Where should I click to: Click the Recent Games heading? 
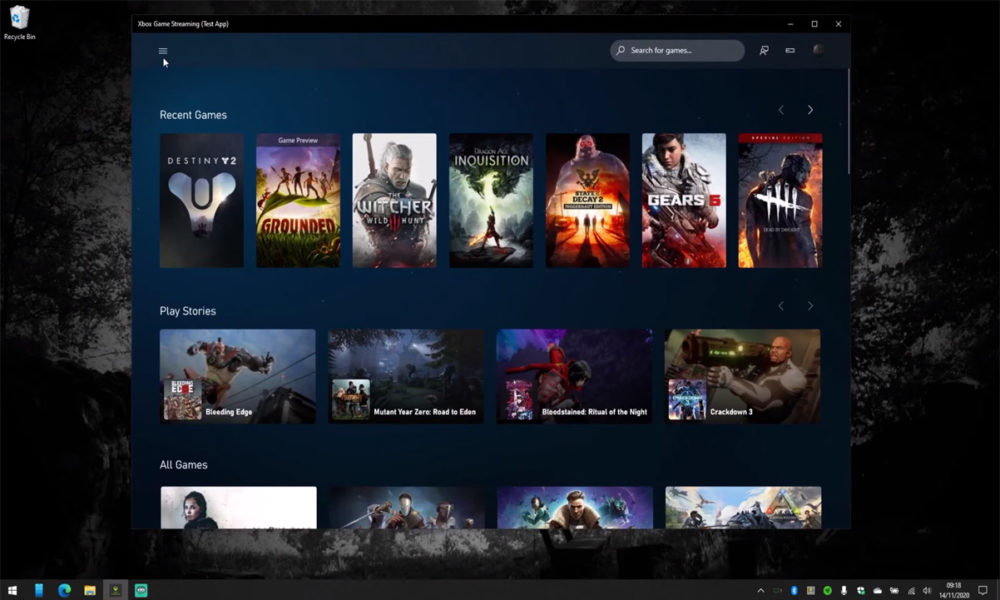click(x=193, y=115)
